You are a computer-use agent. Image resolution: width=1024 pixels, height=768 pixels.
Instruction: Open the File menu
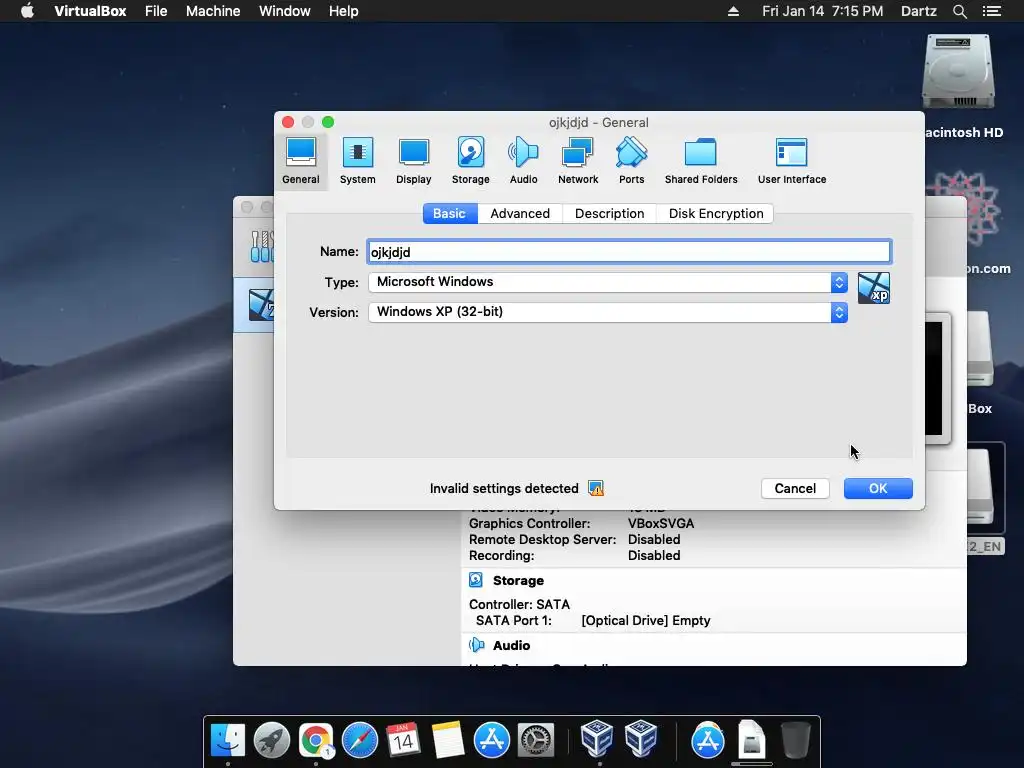click(x=156, y=11)
